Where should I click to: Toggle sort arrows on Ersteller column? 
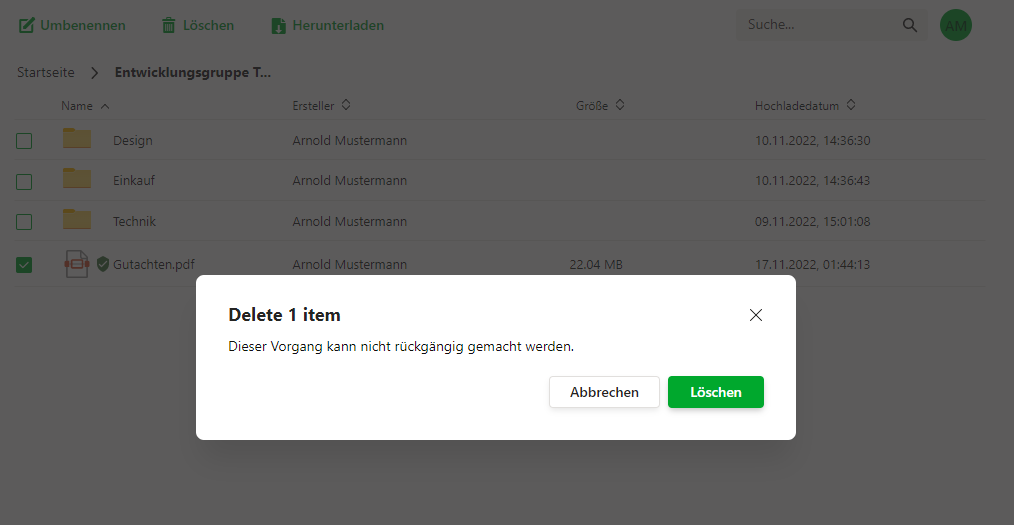346,105
